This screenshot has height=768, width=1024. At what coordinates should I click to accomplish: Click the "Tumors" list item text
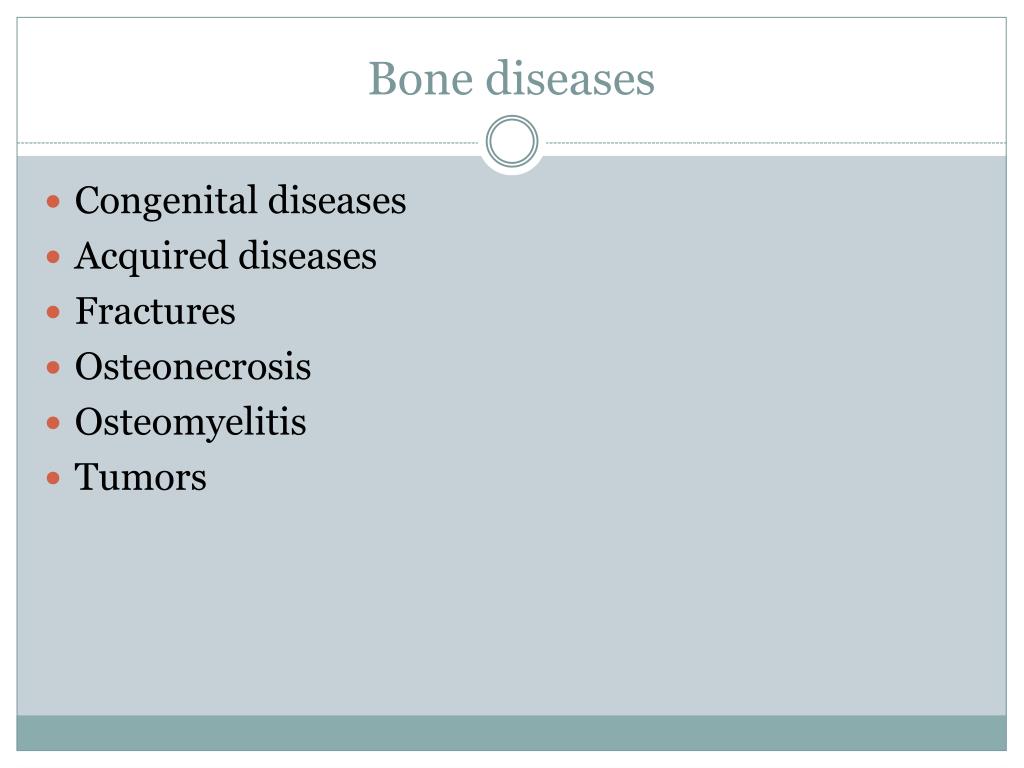[141, 477]
